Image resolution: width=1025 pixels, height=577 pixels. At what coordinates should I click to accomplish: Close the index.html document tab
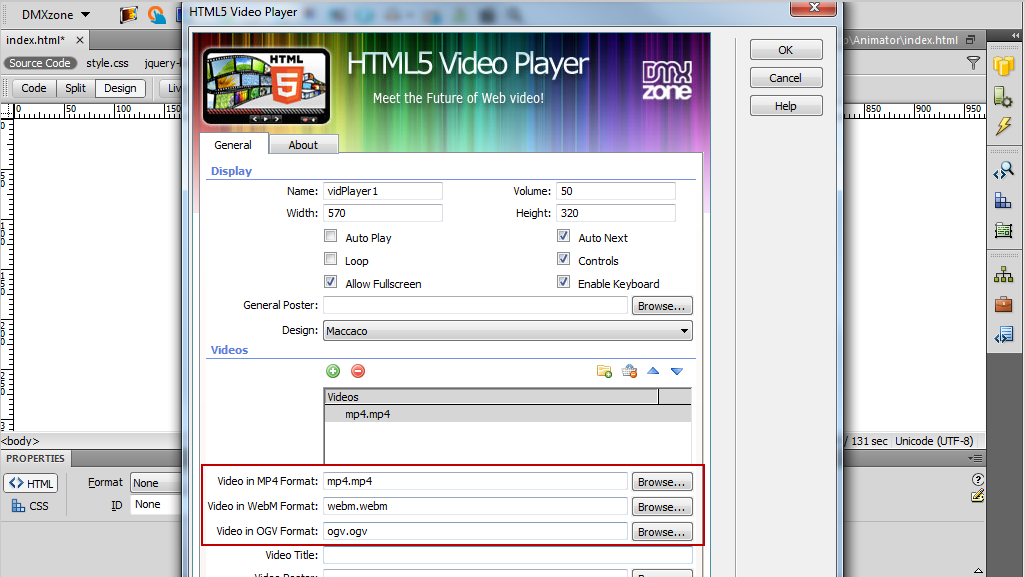80,40
